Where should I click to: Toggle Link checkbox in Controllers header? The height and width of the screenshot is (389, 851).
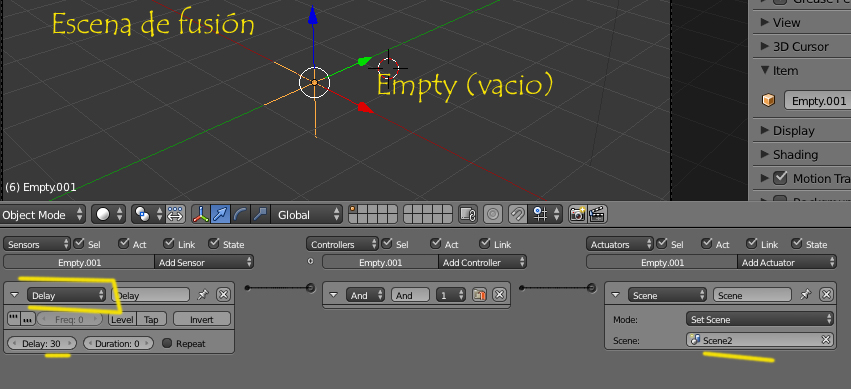click(x=485, y=243)
